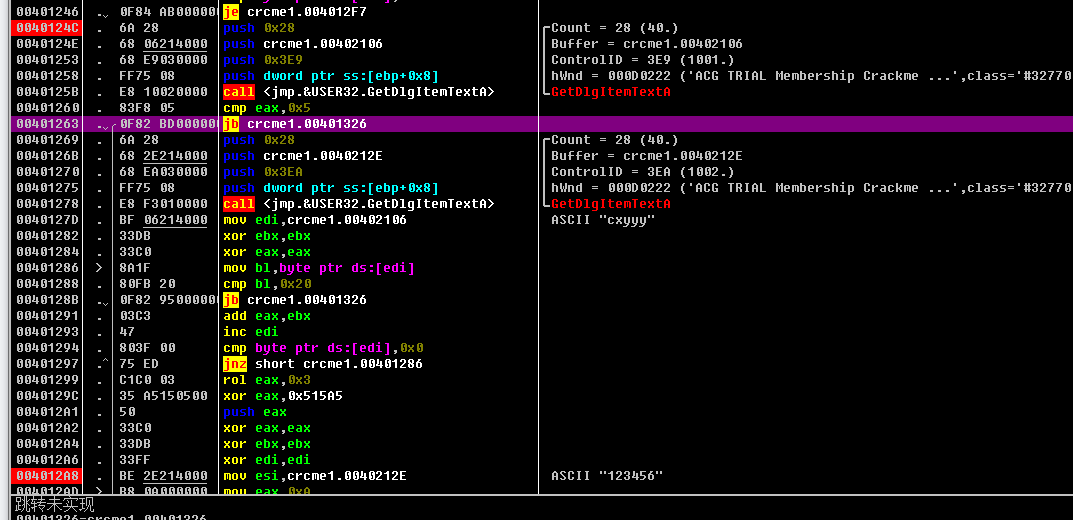Click the purple highlighted jb instruction at 00401263
This screenshot has width=1073, height=520.
294,124
